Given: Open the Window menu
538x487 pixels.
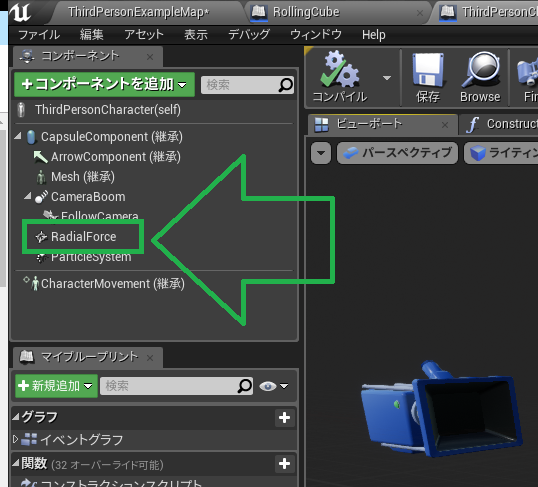Looking at the screenshot, I should (x=316, y=35).
